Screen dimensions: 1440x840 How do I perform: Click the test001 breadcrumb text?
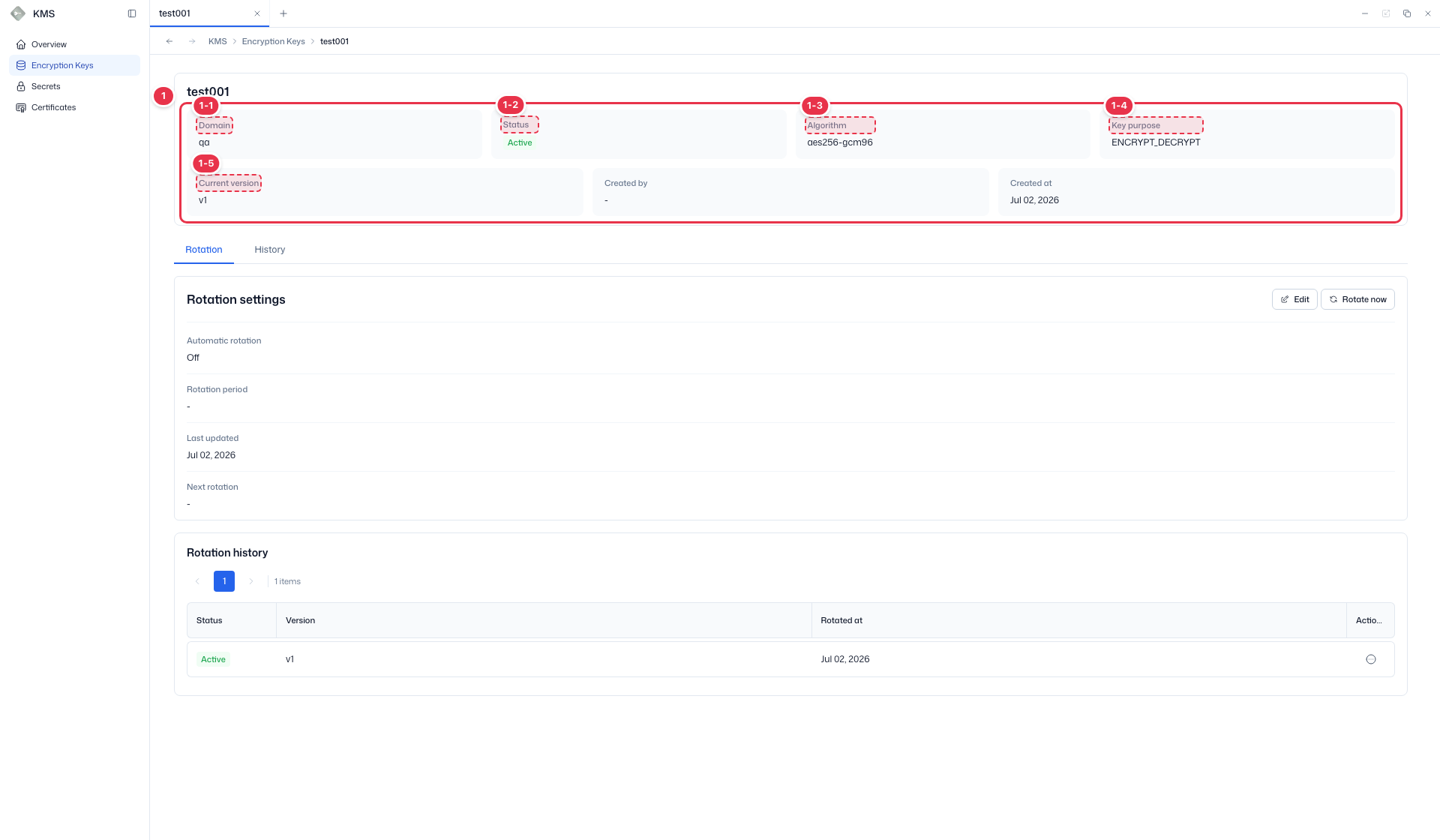[334, 41]
